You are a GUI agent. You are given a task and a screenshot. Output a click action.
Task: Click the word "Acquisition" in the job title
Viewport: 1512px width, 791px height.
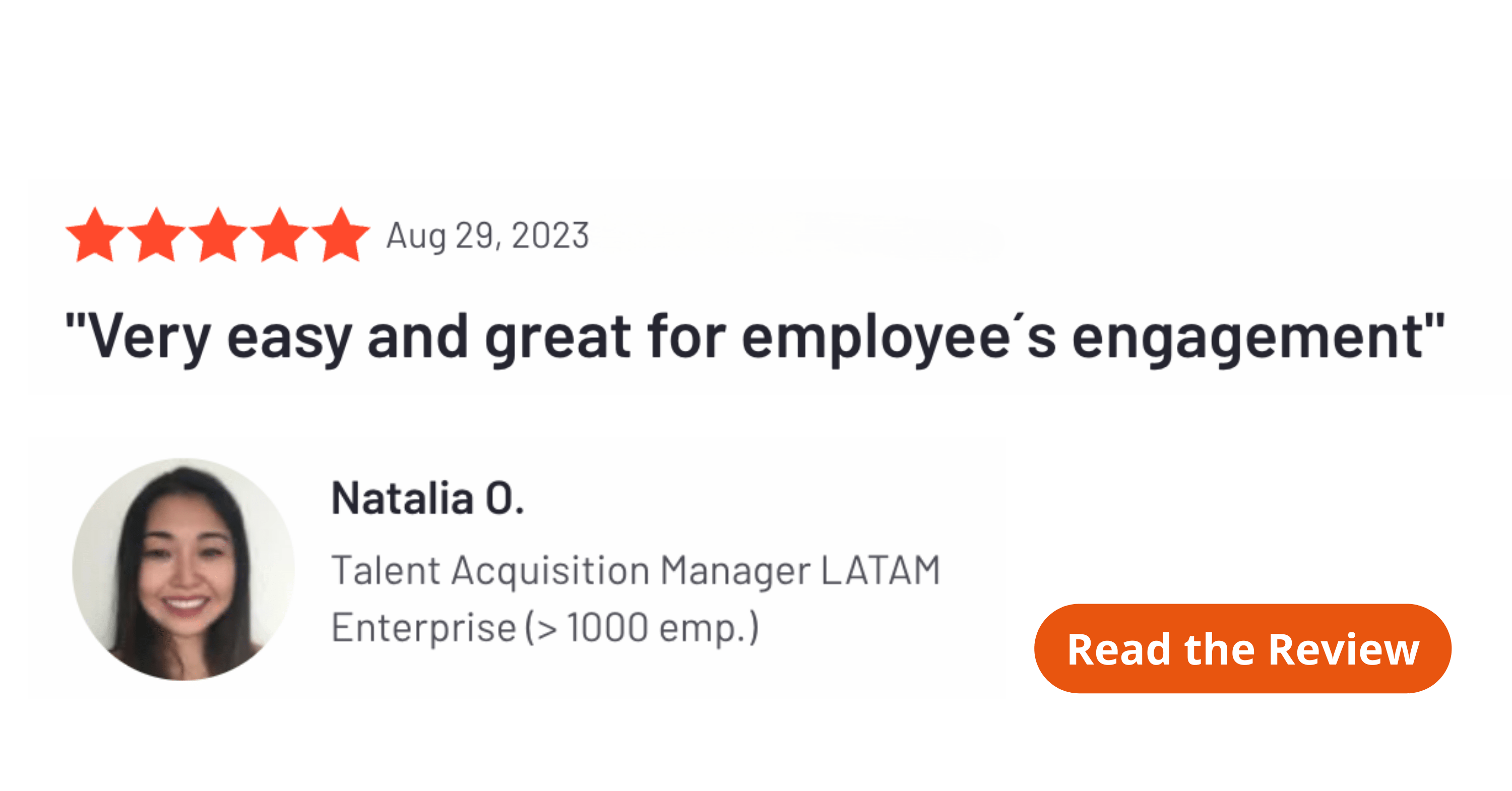[x=550, y=570]
